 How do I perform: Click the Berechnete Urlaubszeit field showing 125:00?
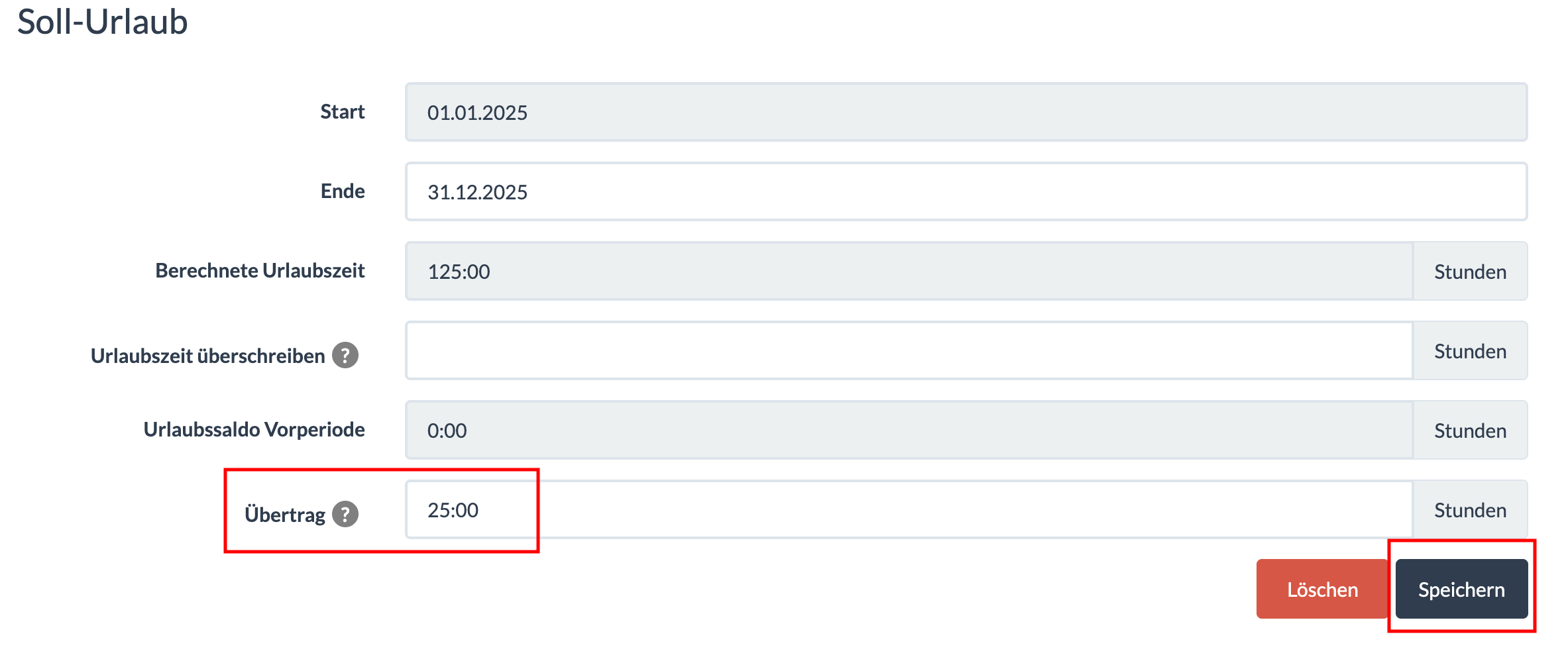tap(909, 271)
